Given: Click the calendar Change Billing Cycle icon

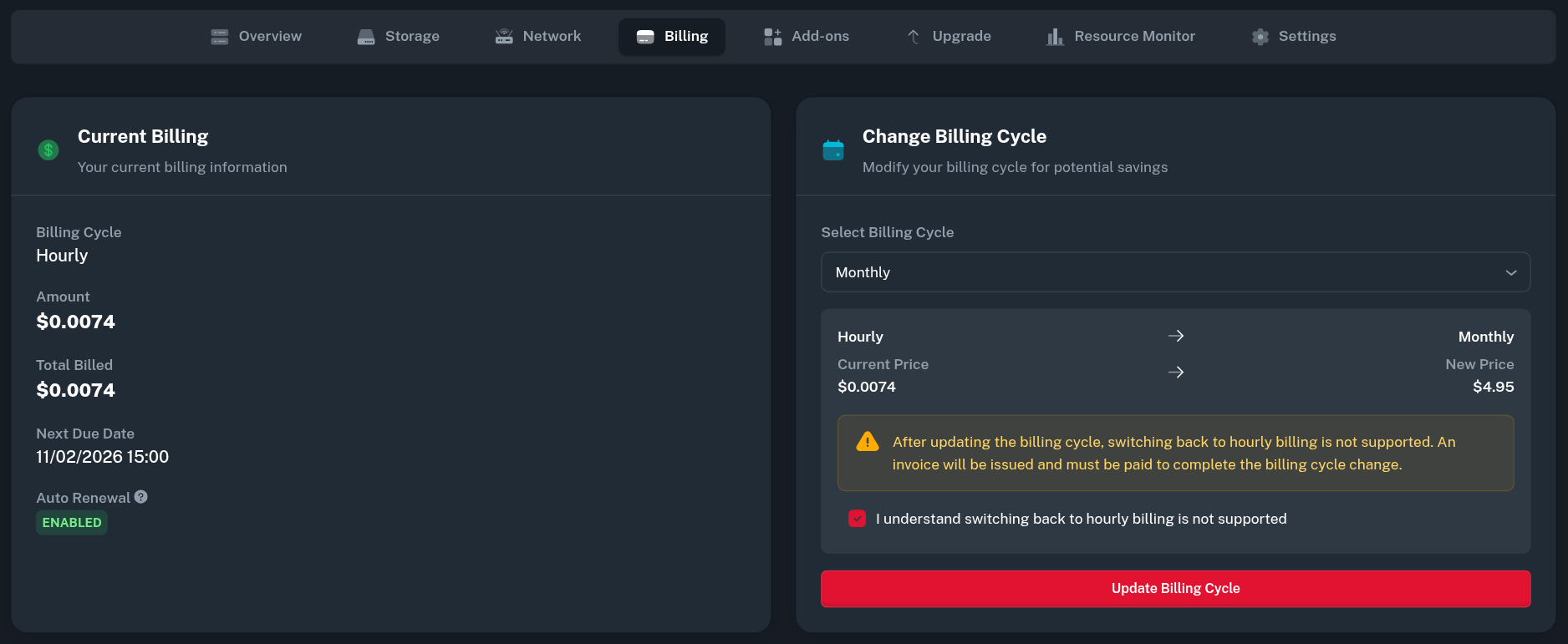Looking at the screenshot, I should 833,150.
